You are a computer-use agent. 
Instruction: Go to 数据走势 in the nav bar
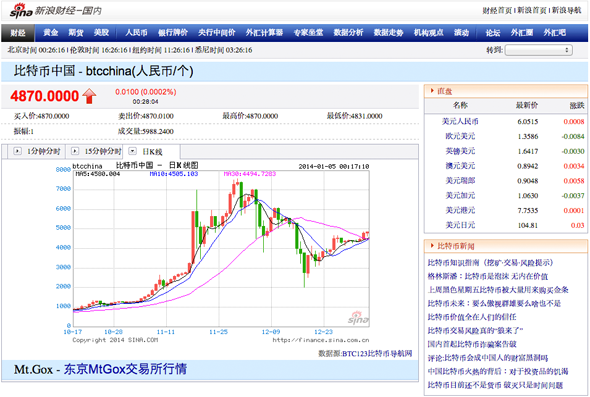pyautogui.click(x=388, y=33)
